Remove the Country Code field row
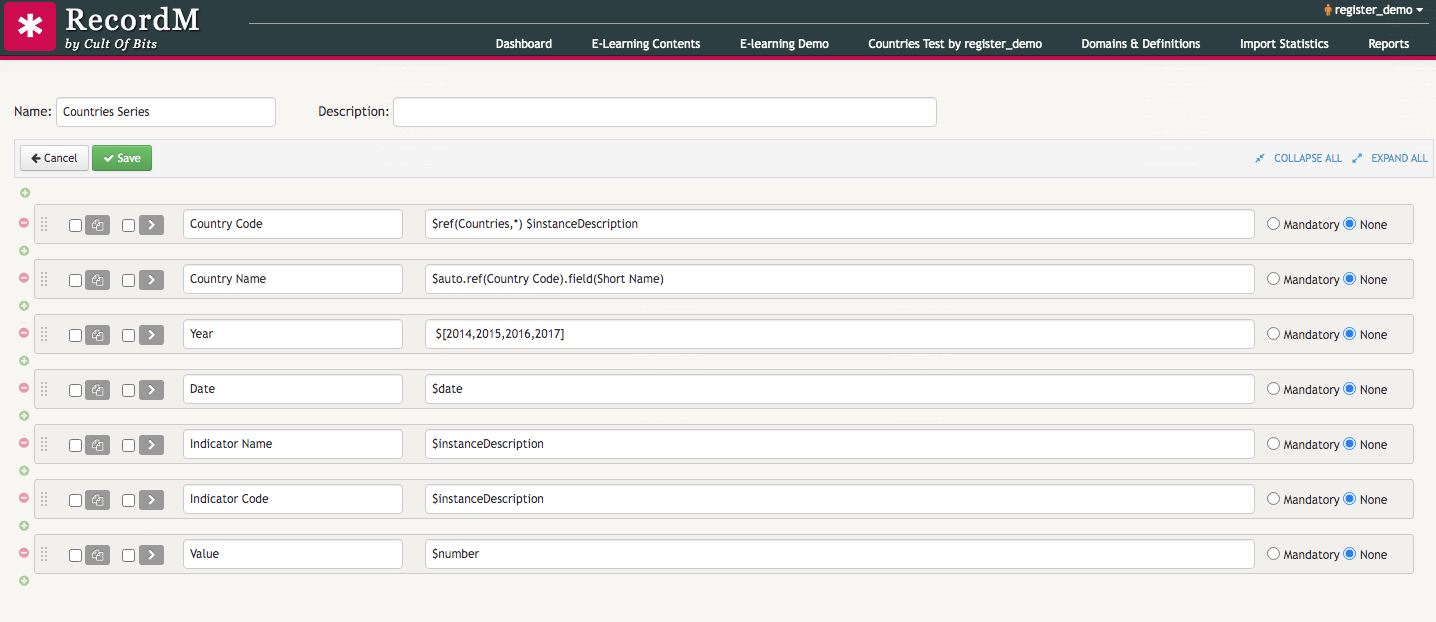This screenshot has width=1436, height=622. [24, 223]
